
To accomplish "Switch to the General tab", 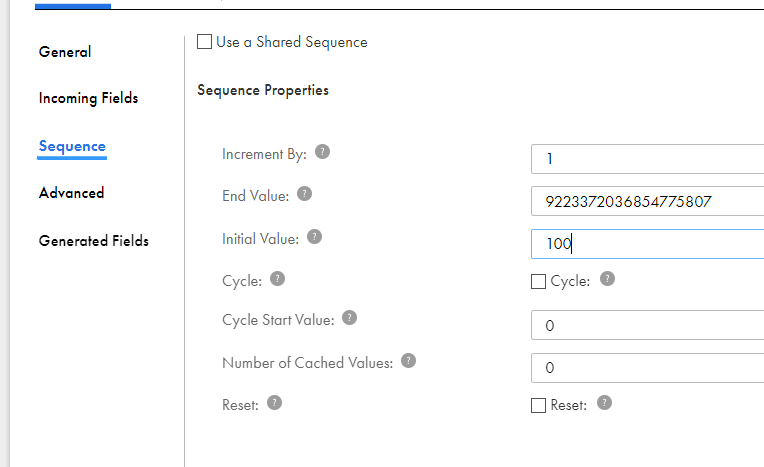I will (65, 52).
